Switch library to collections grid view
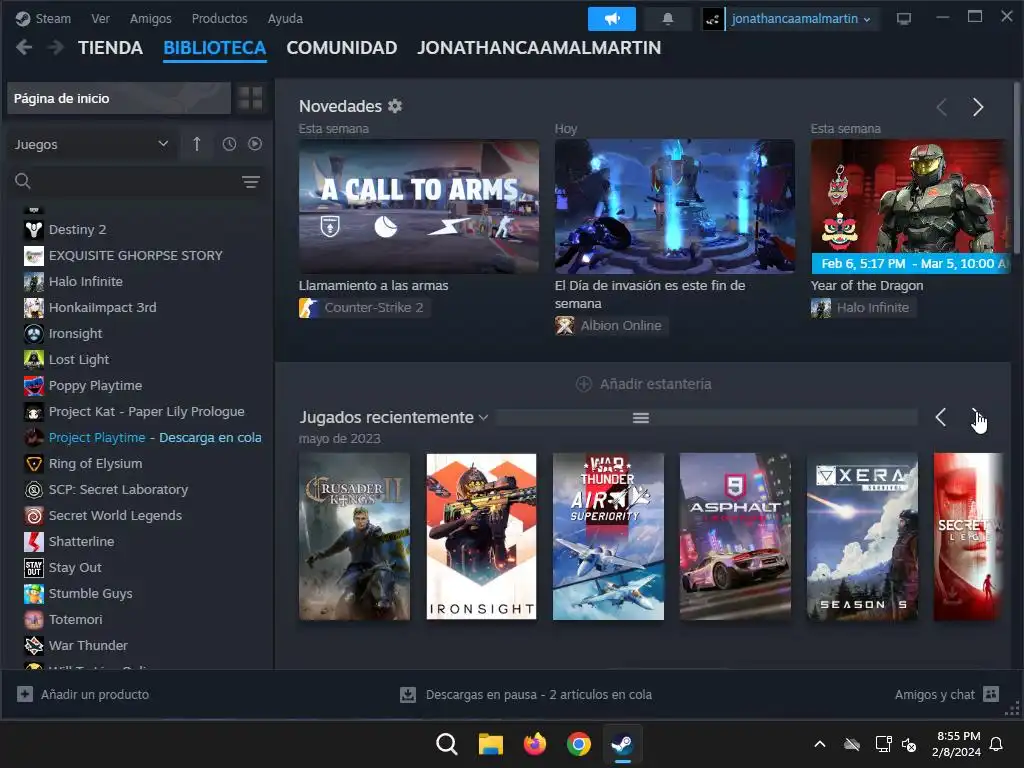Image resolution: width=1024 pixels, height=768 pixels. coord(250,98)
